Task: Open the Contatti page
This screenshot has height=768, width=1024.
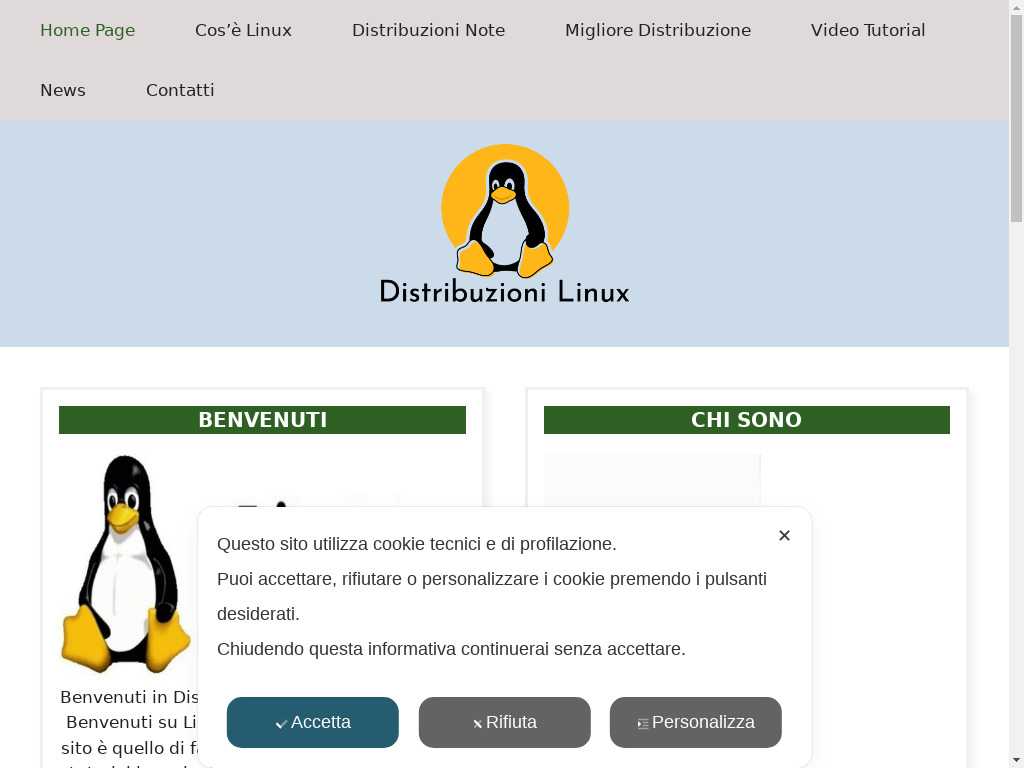Action: (180, 90)
